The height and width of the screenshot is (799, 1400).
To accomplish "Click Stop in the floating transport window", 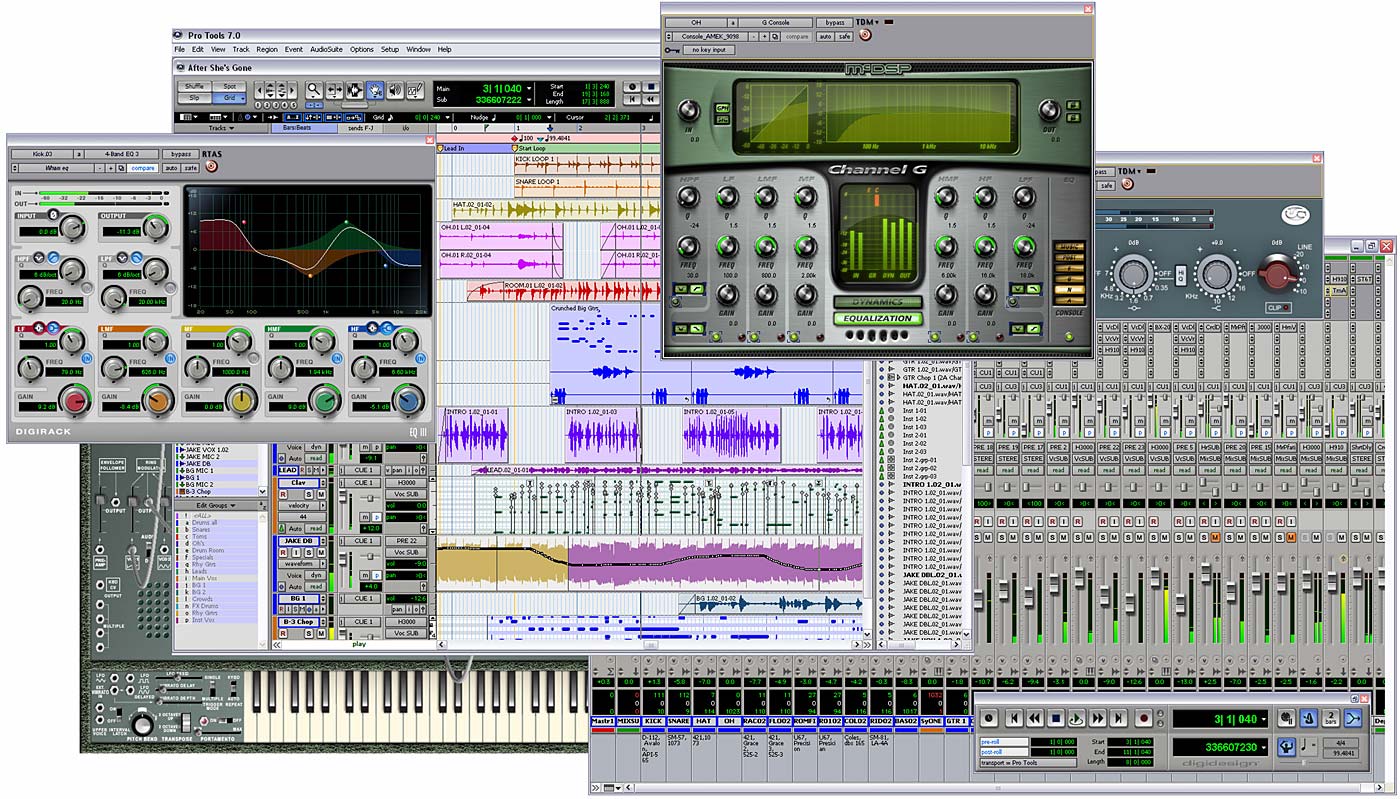I will [1056, 718].
